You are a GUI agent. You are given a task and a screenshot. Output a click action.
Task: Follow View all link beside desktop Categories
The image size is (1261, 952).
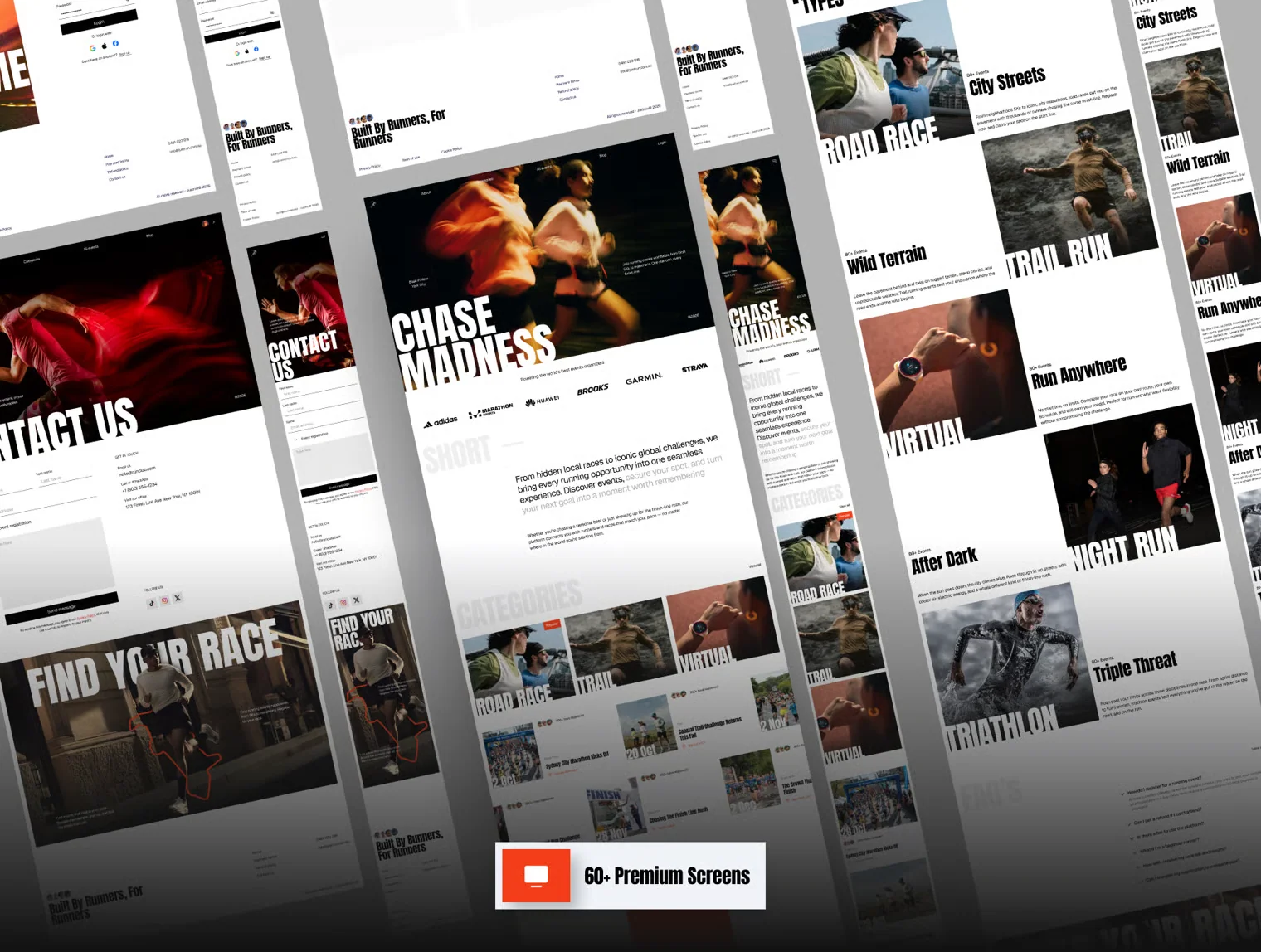pyautogui.click(x=754, y=566)
